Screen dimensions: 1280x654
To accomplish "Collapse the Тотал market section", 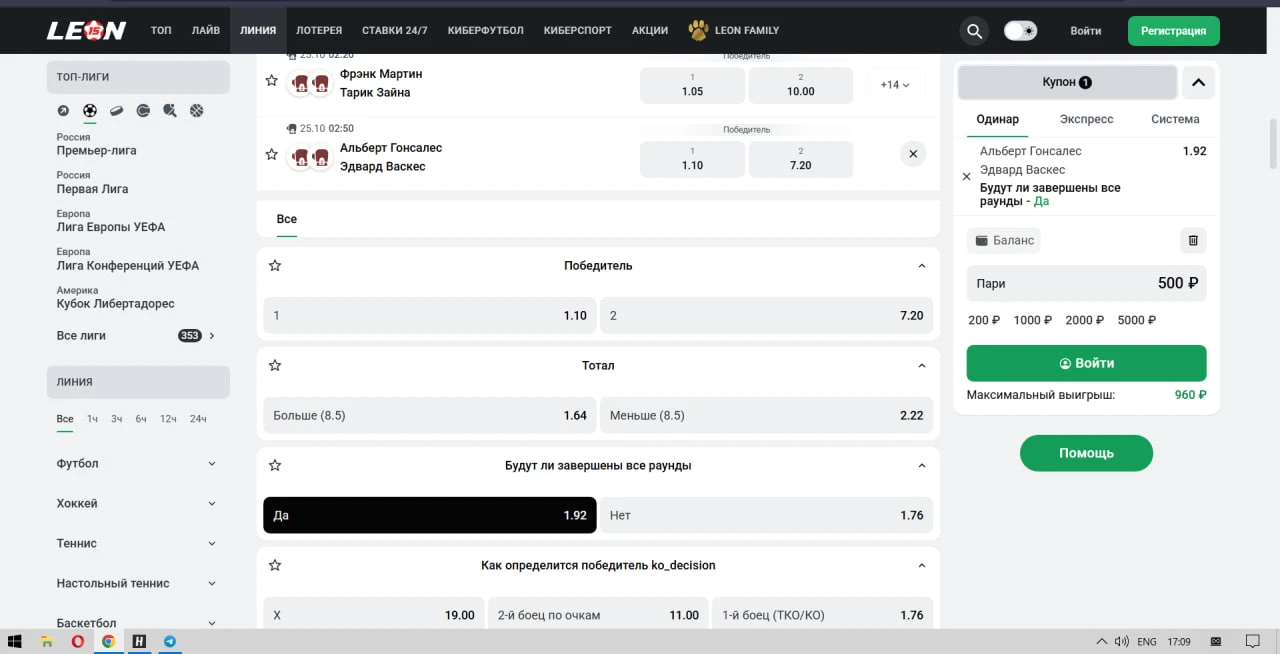I will pyautogui.click(x=922, y=366).
